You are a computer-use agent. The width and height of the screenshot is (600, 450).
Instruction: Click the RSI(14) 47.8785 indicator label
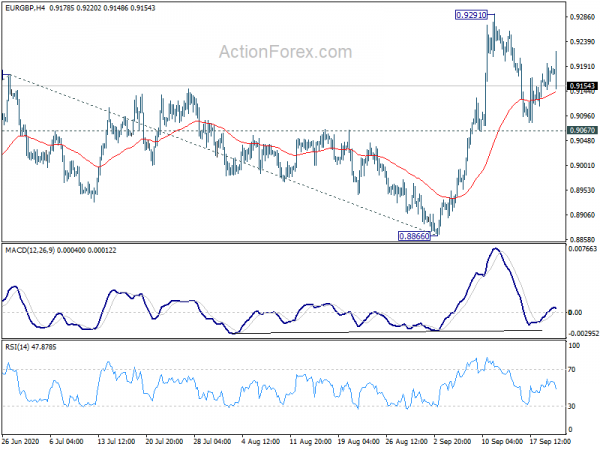point(31,347)
